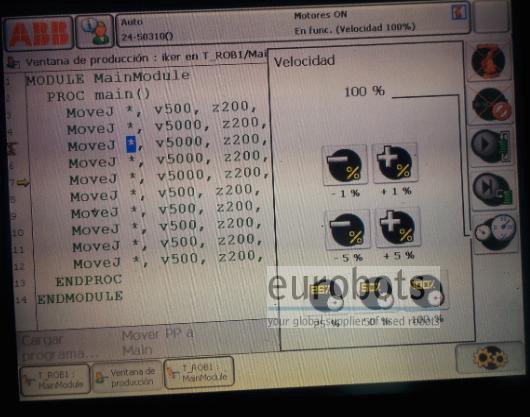The width and height of the screenshot is (530, 417).
Task: Select the ENDMODULE line
Action: pyautogui.click(x=80, y=298)
